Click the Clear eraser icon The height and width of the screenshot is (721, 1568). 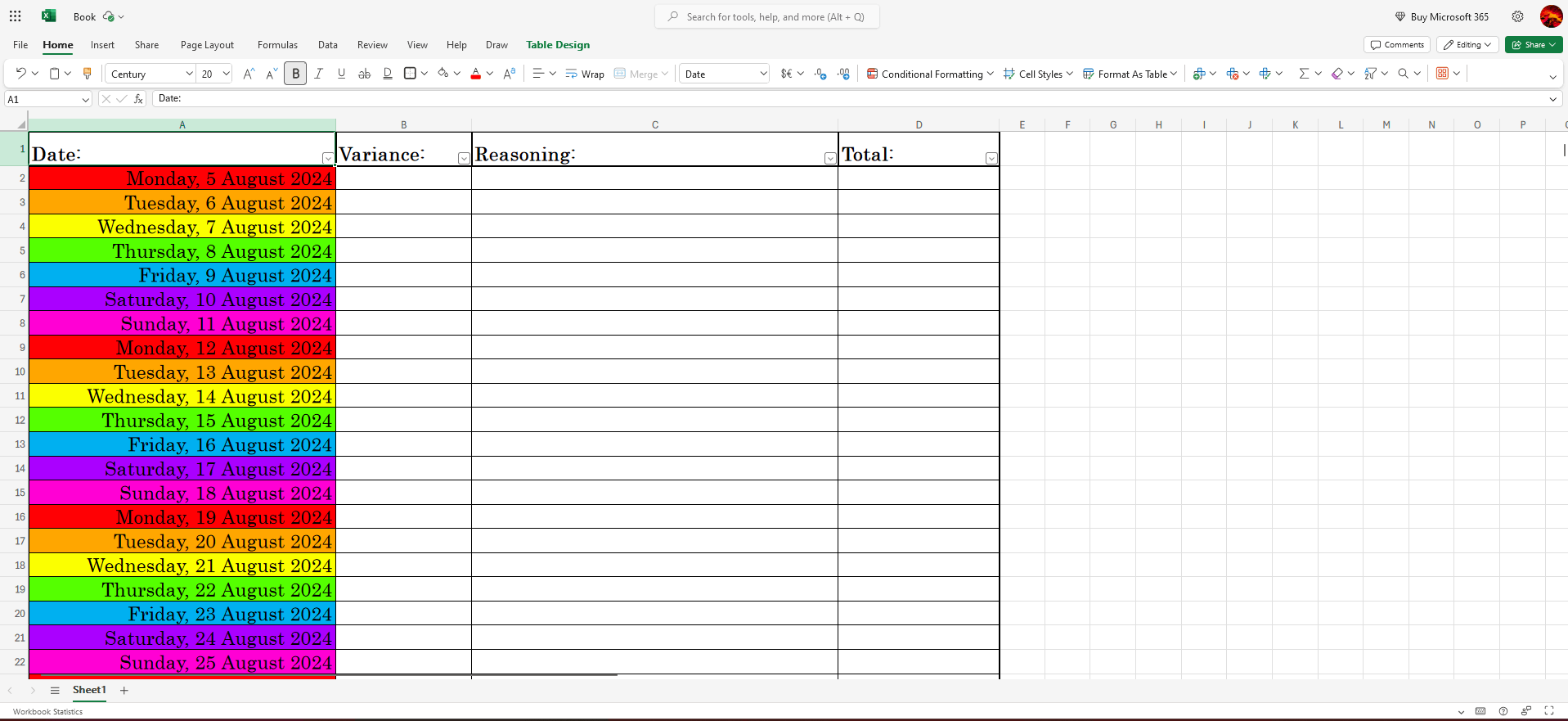click(1337, 74)
